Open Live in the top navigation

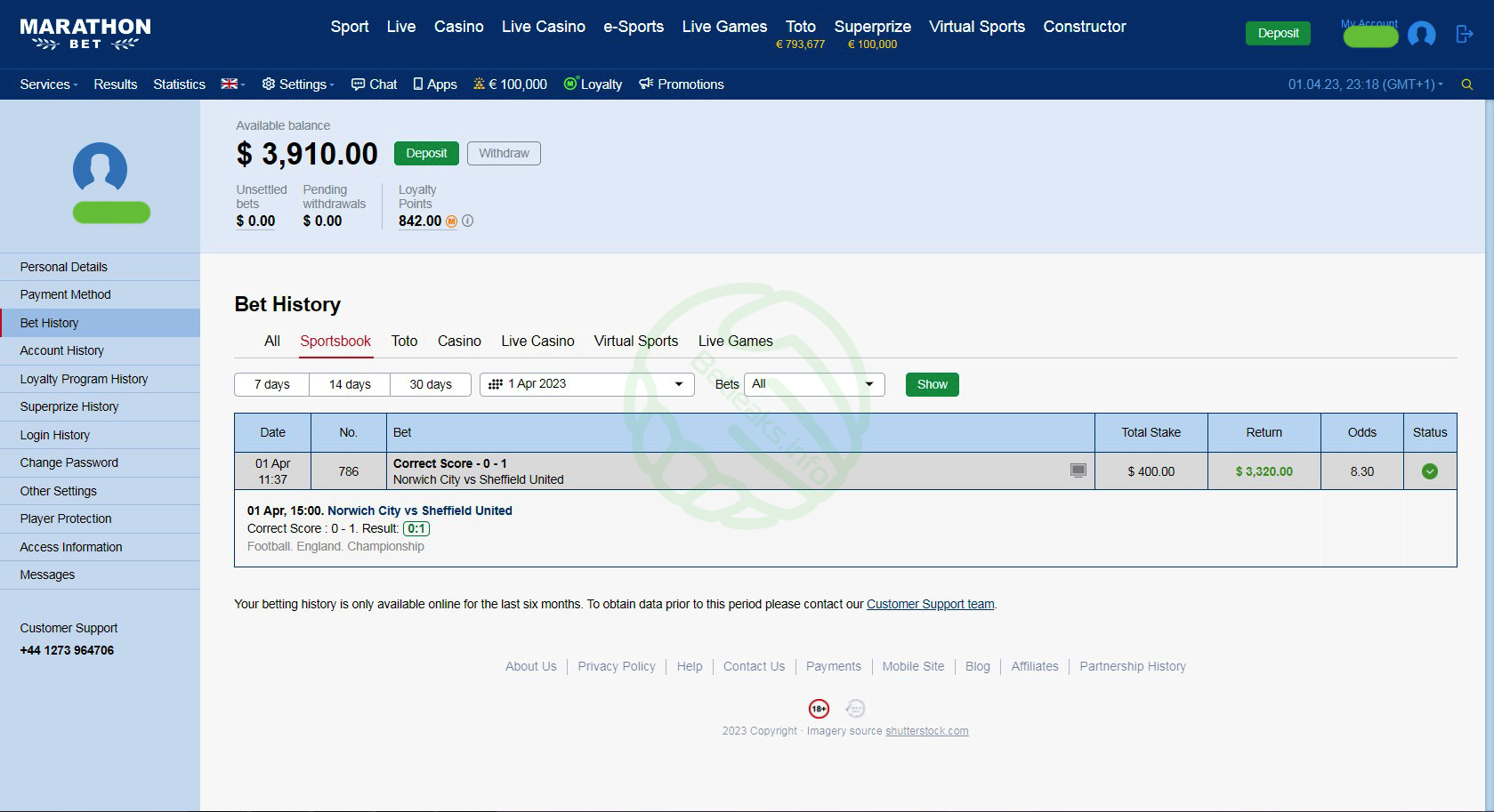coord(401,27)
